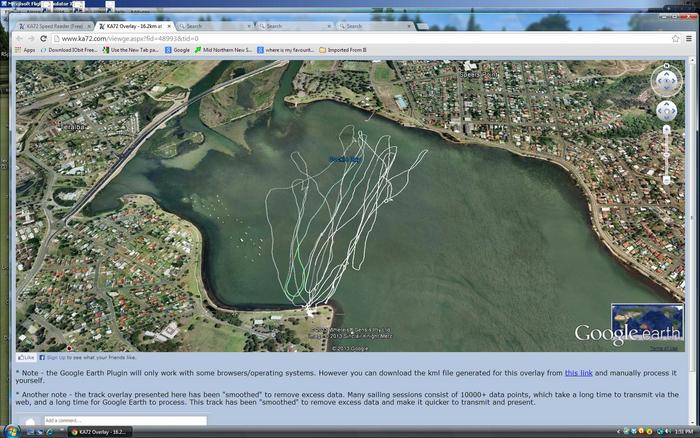700x438 pixels.
Task: Click the zoom in plus button
Action: (x=667, y=130)
